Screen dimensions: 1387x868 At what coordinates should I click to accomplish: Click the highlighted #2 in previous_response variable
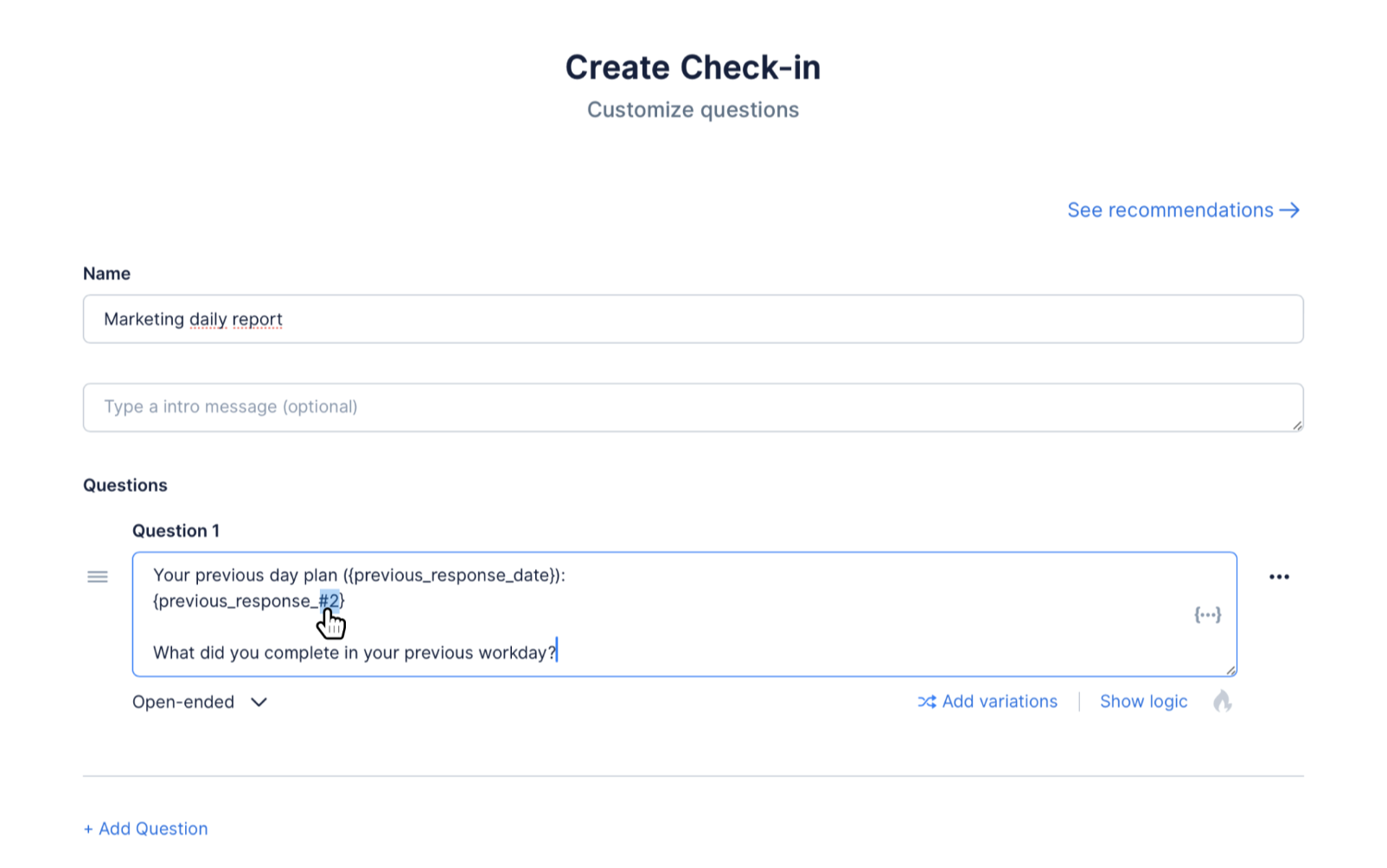(x=329, y=601)
